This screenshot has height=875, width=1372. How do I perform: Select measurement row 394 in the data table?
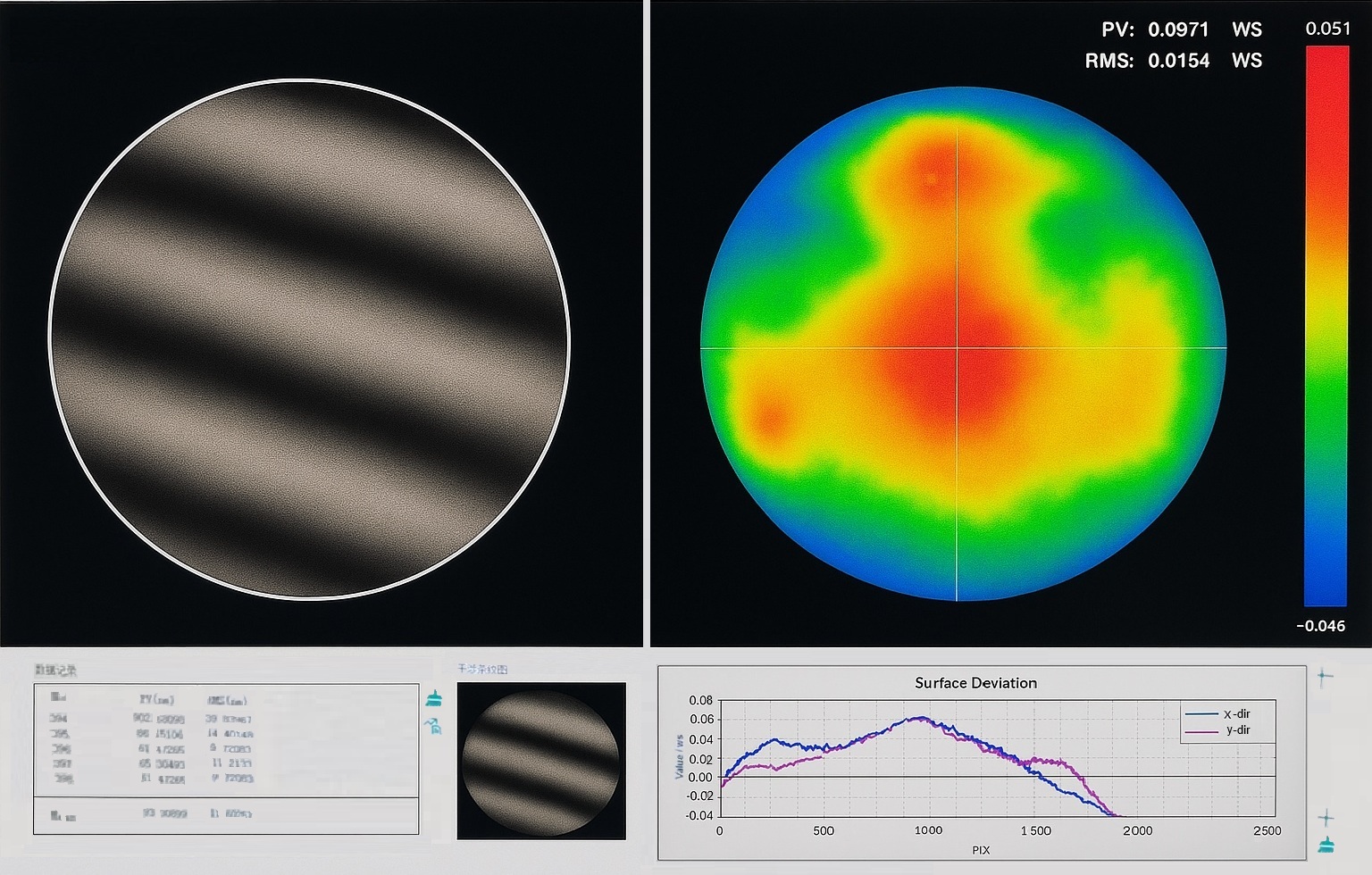(226, 719)
